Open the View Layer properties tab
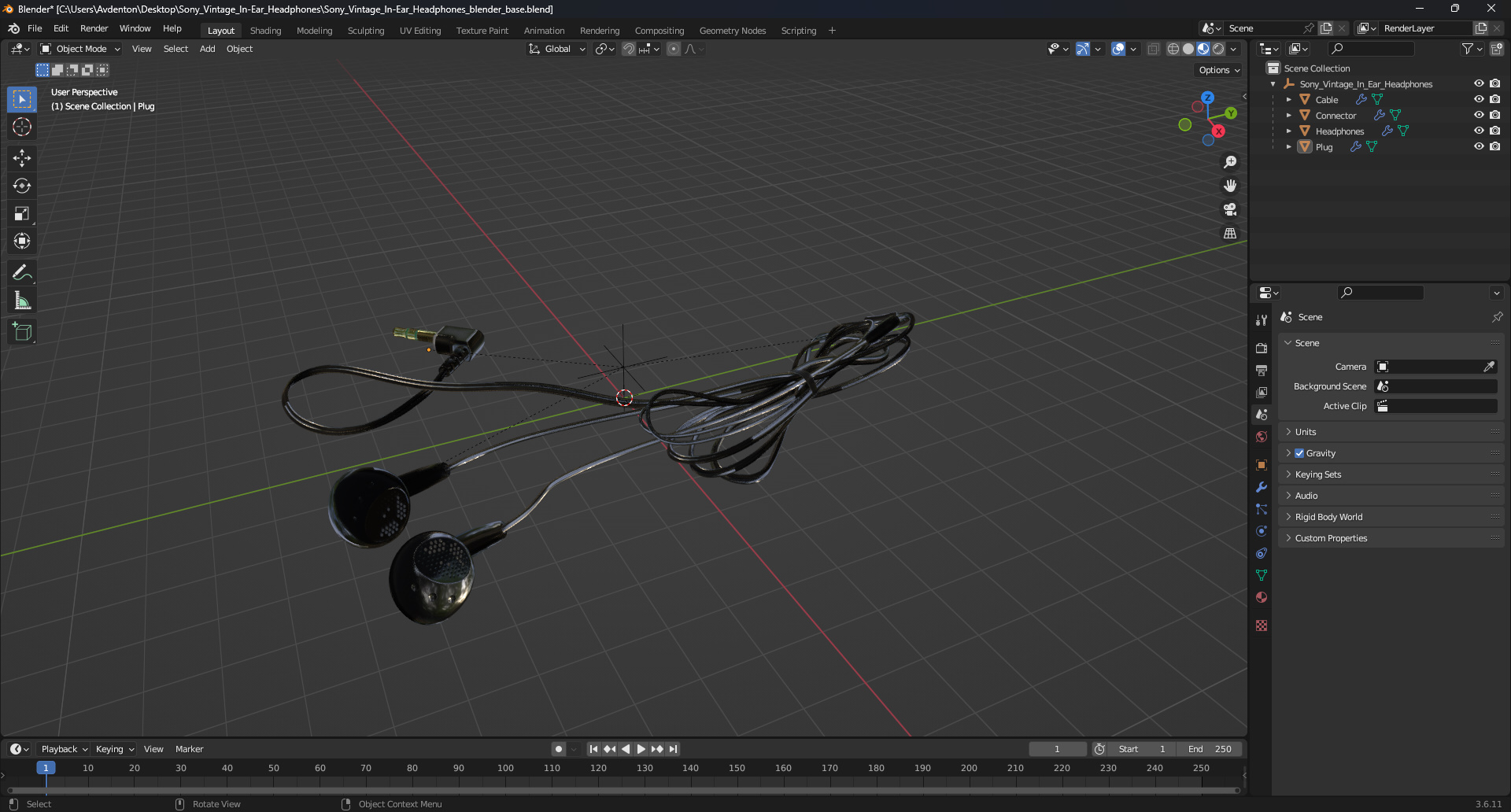This screenshot has height=812, width=1511. click(1262, 392)
